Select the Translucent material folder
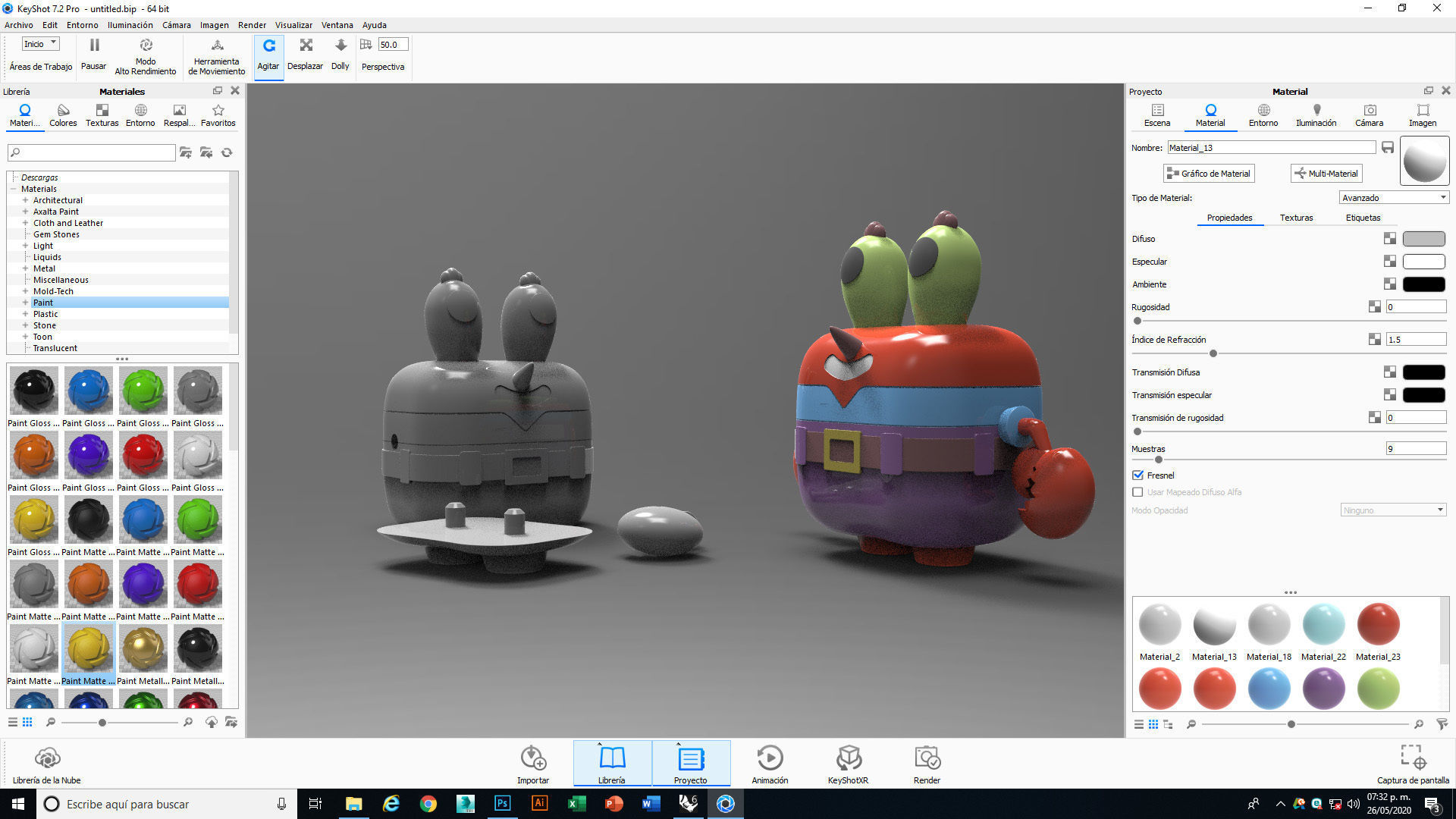The image size is (1456, 819). pos(55,348)
